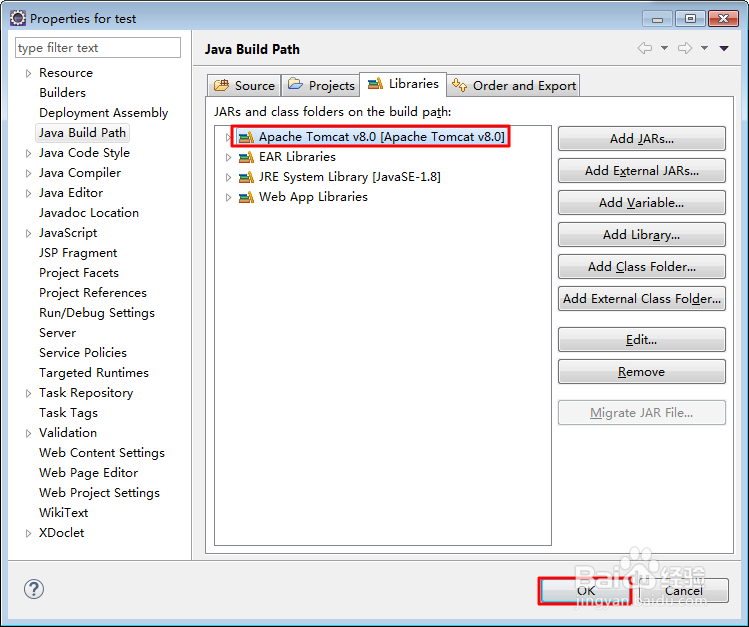Open Run/Debug Settings page
Screen dimensions: 749x627
tap(97, 313)
